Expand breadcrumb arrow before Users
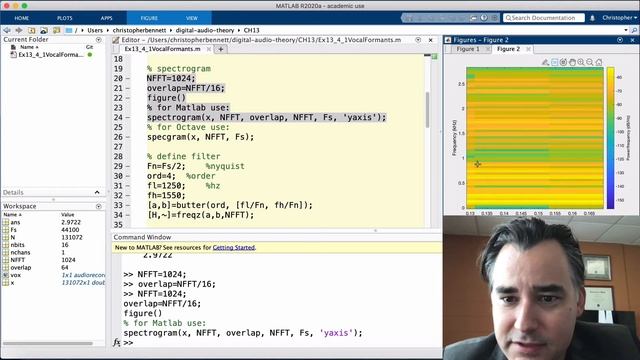The height and width of the screenshot is (360, 640). click(x=82, y=30)
